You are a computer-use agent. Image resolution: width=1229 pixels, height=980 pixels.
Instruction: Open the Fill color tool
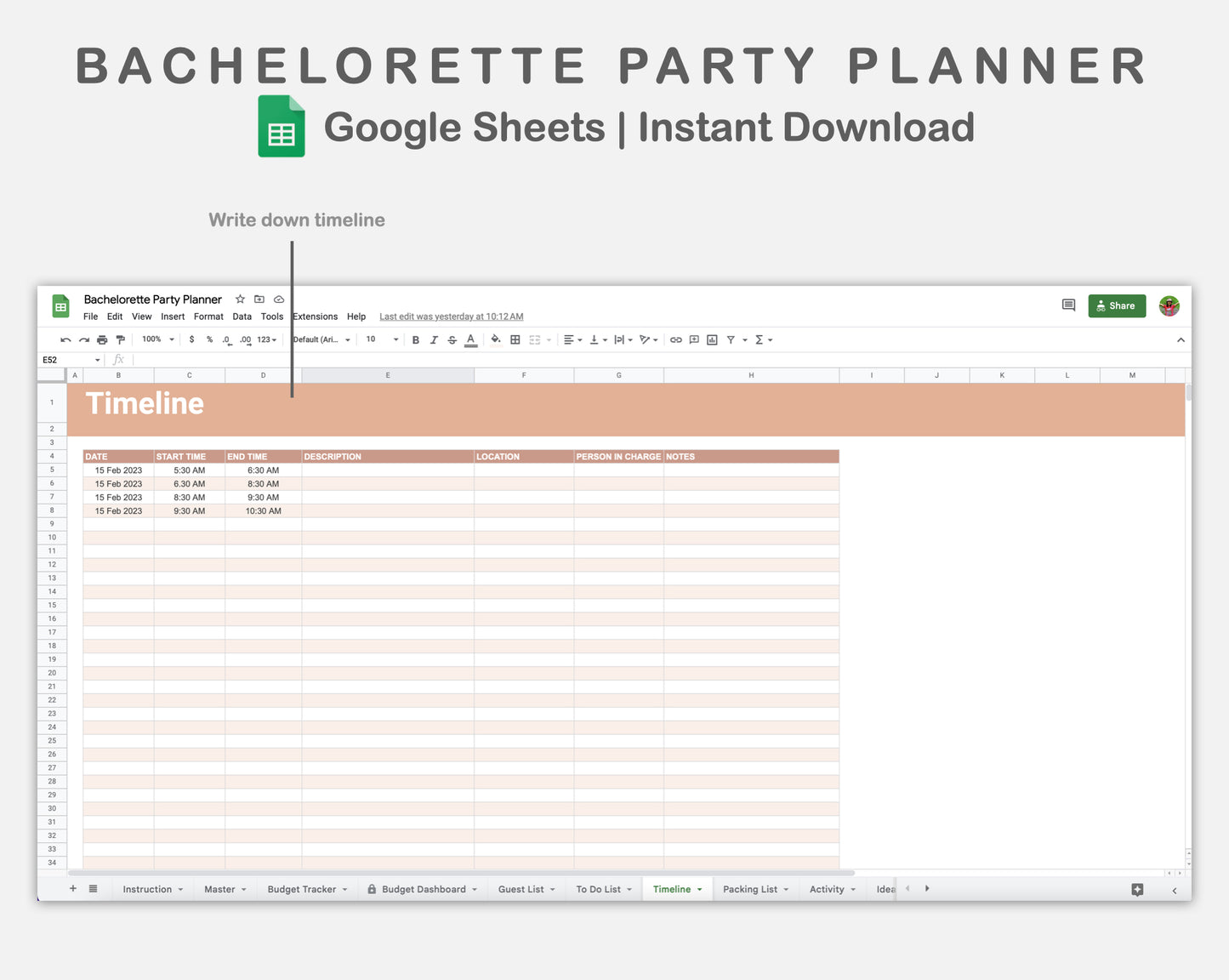click(x=495, y=339)
